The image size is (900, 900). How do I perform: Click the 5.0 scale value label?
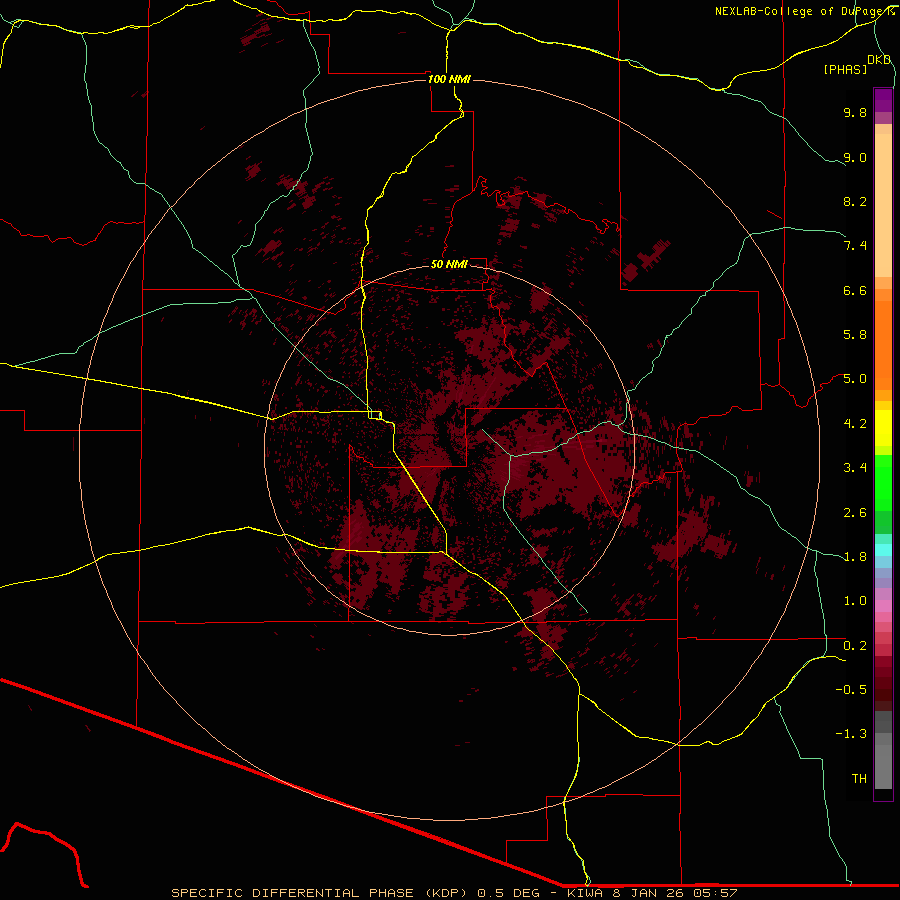855,379
